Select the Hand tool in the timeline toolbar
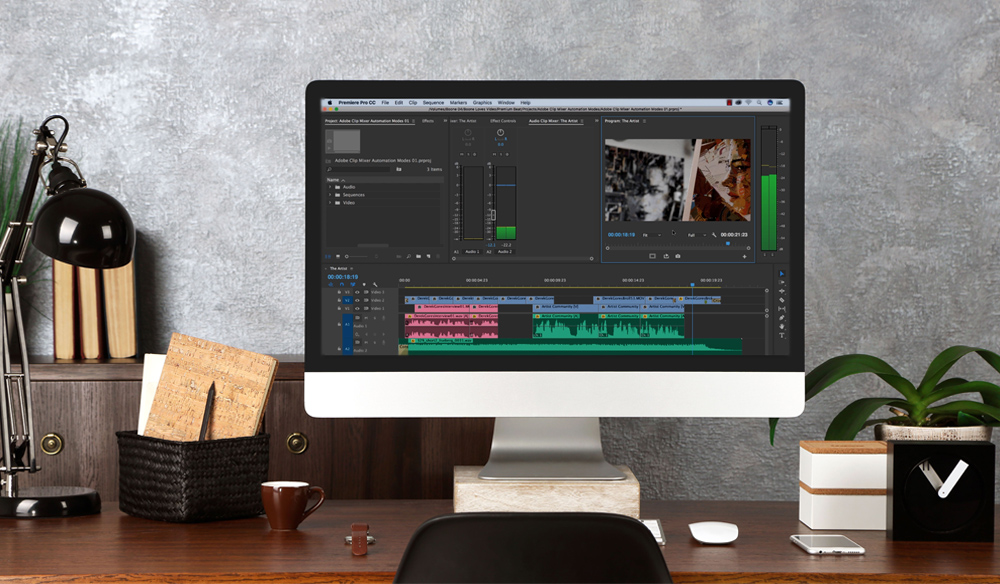Screen dimensions: 1000x584 [782, 326]
